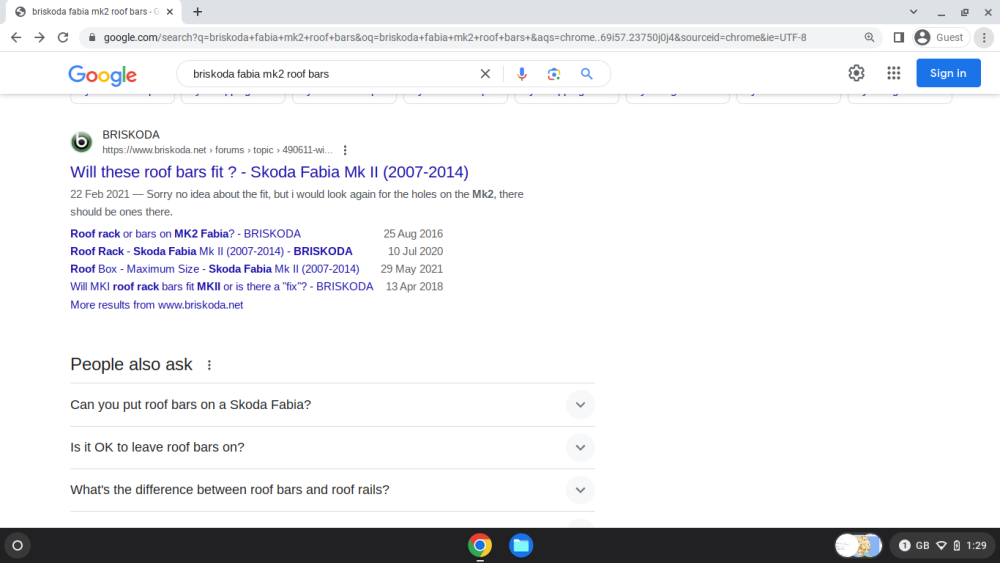Open the Guest profile button

point(941,38)
